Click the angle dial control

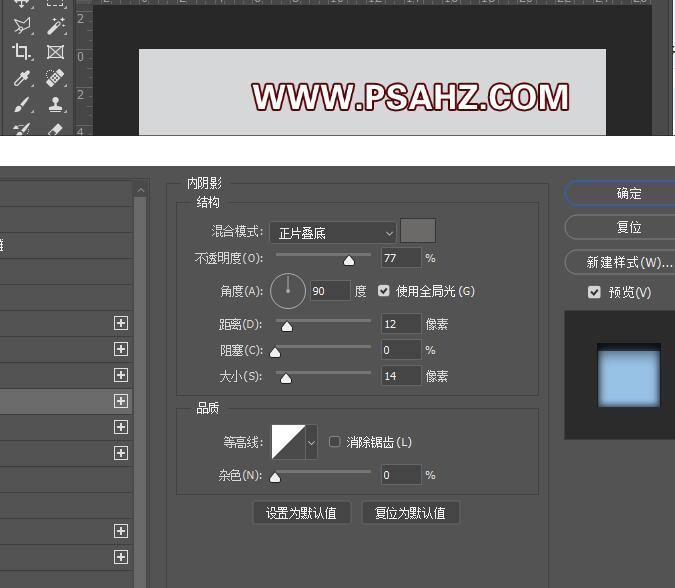tap(288, 291)
